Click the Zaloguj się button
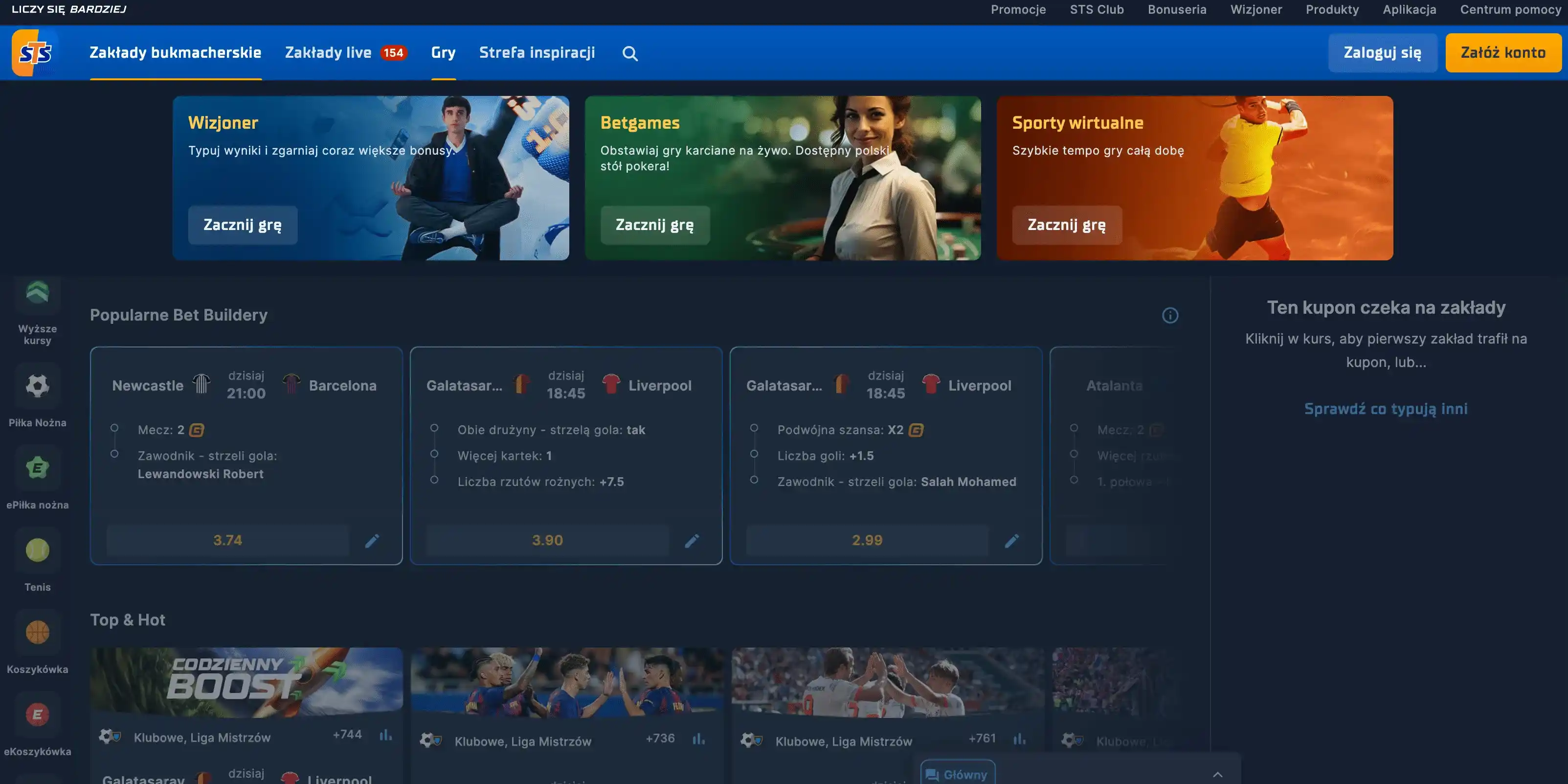This screenshot has width=1568, height=784. [1382, 53]
